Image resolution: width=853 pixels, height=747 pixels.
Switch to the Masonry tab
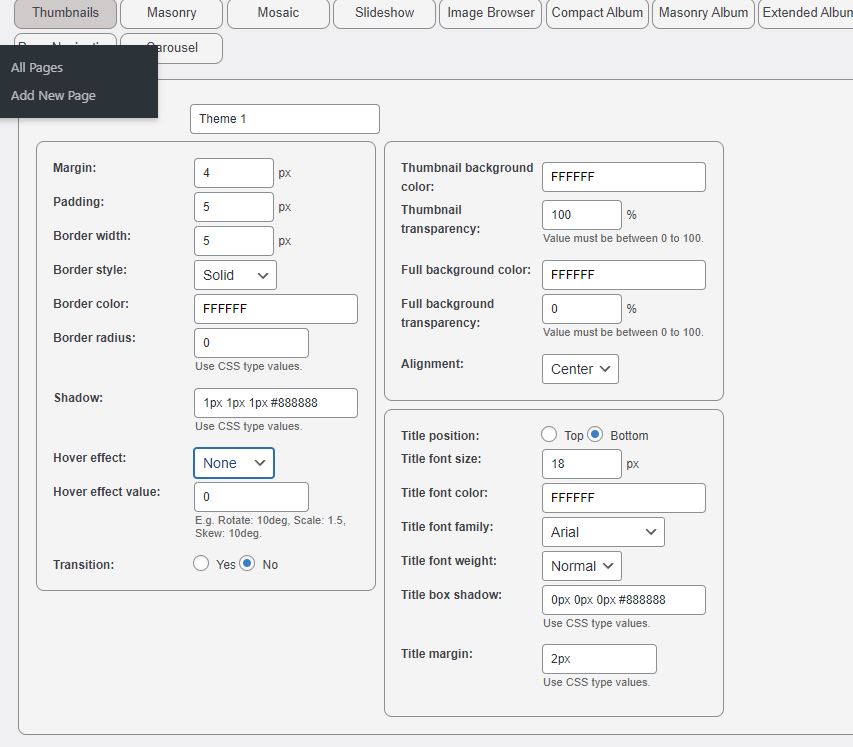tap(171, 13)
